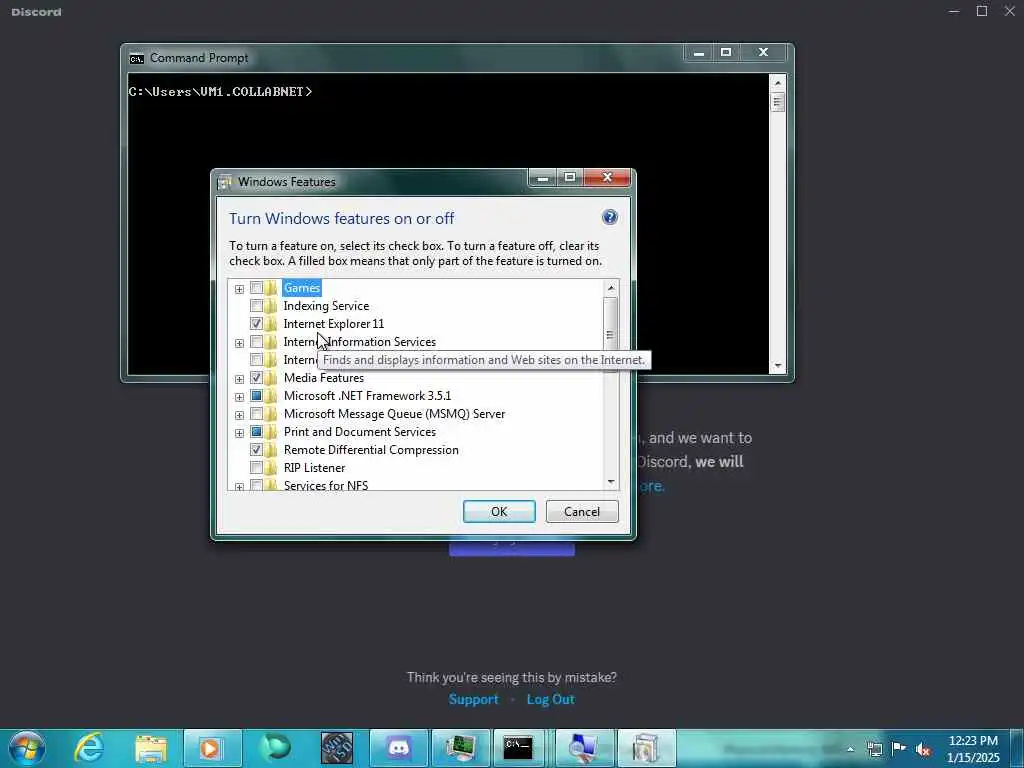Image resolution: width=1024 pixels, height=768 pixels.
Task: Toggle Microsoft .NET Framework 3.5.1 checkbox
Action: point(256,396)
